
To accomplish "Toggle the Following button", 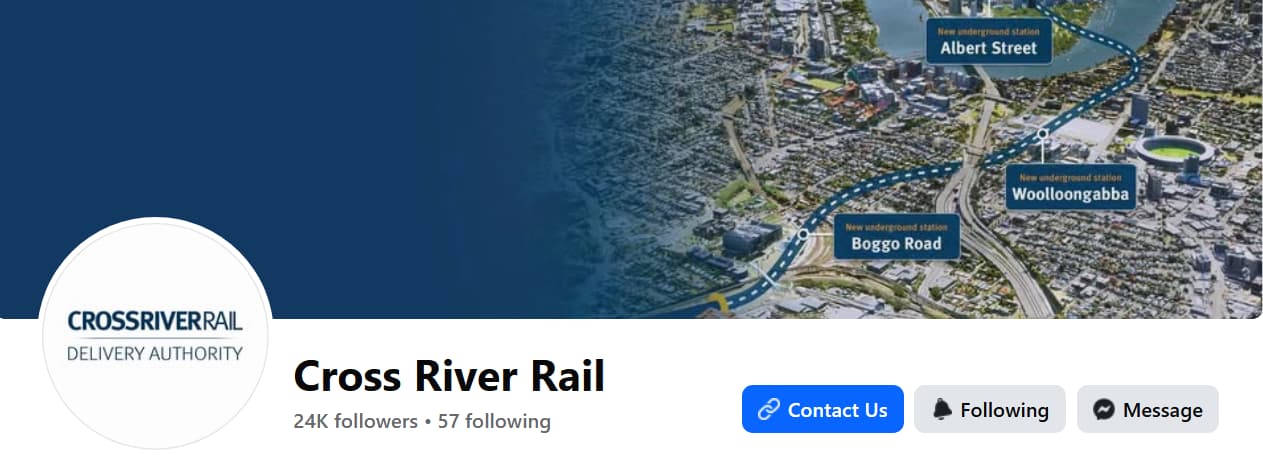I will (x=990, y=409).
